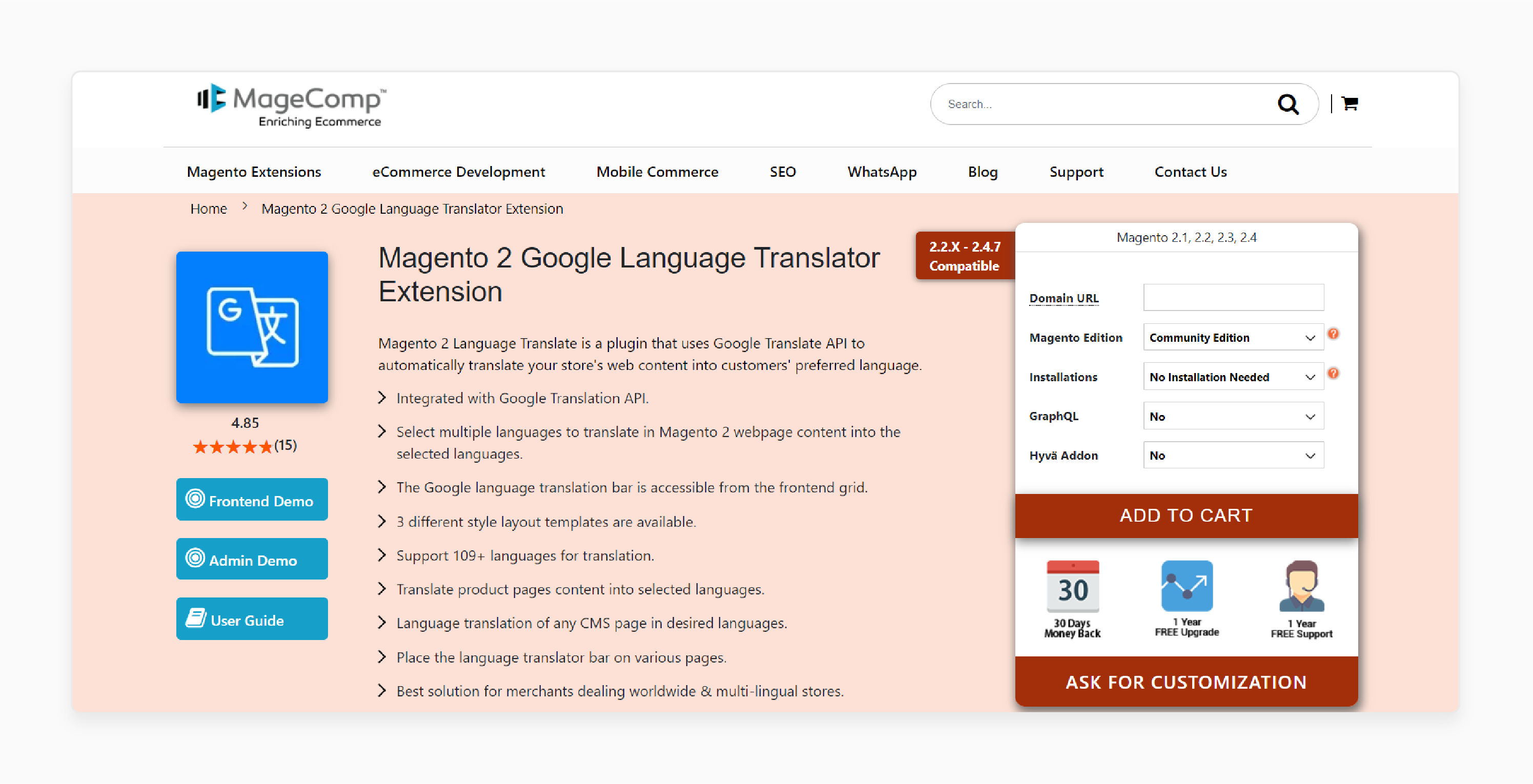Click the Domain URL label
Viewport: 1533px width, 784px height.
[1064, 298]
